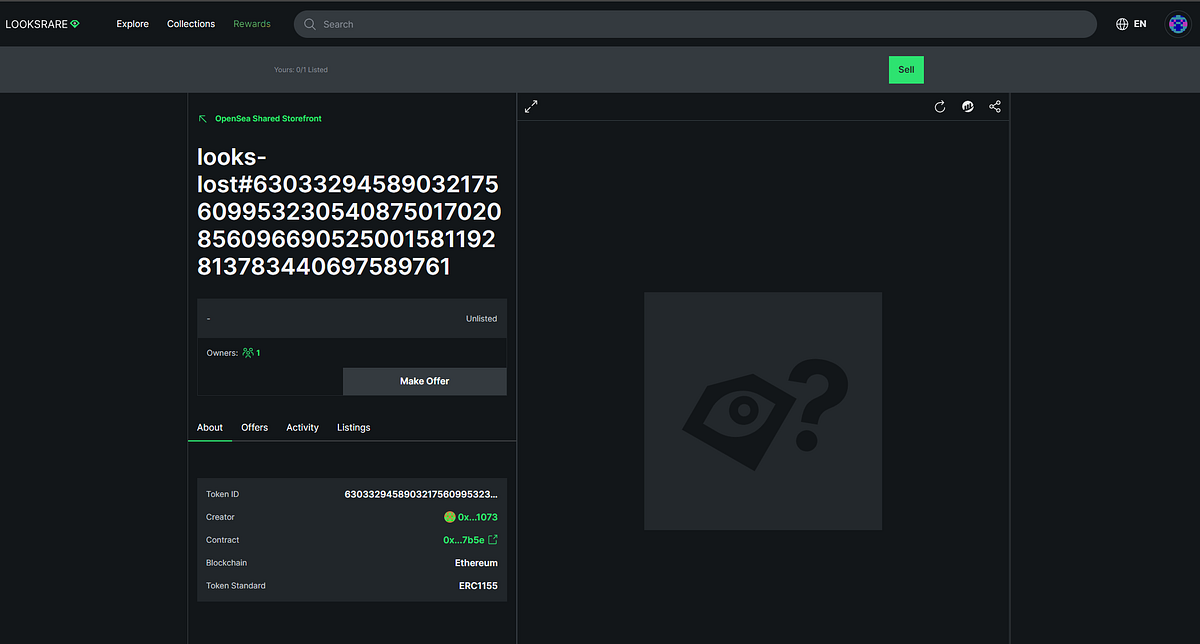Click the globe language icon
The height and width of the screenshot is (644, 1200).
1122,24
